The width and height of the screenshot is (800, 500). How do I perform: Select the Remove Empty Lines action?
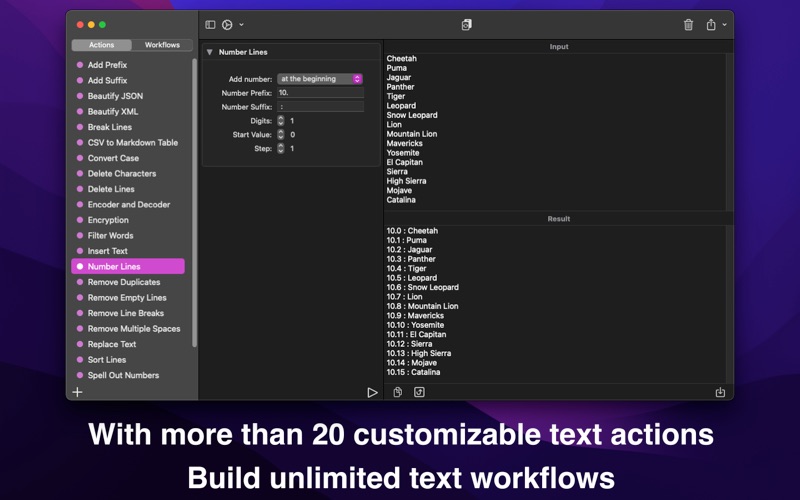pyautogui.click(x=128, y=297)
